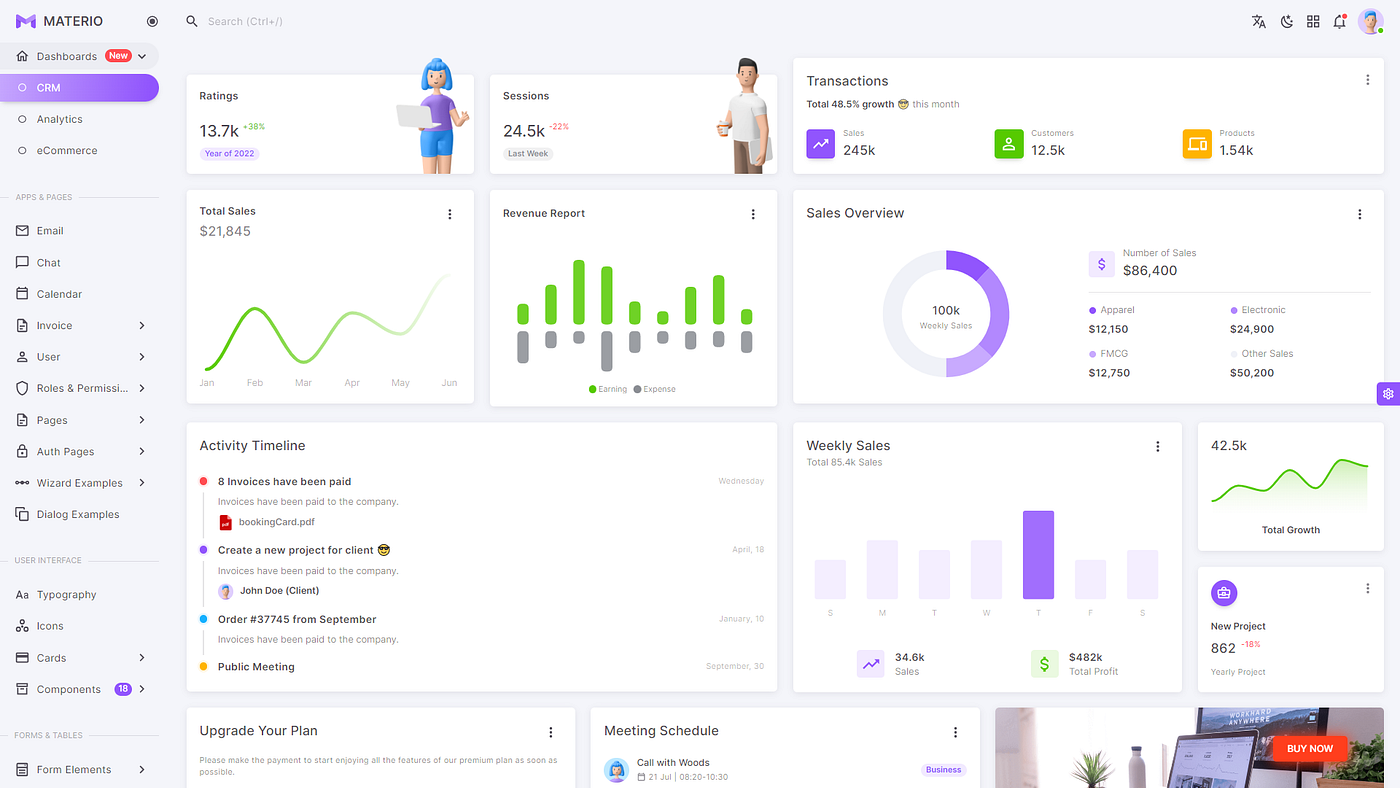The height and width of the screenshot is (788, 1400).
Task: Open the purple settings gear tab
Action: coord(1388,394)
